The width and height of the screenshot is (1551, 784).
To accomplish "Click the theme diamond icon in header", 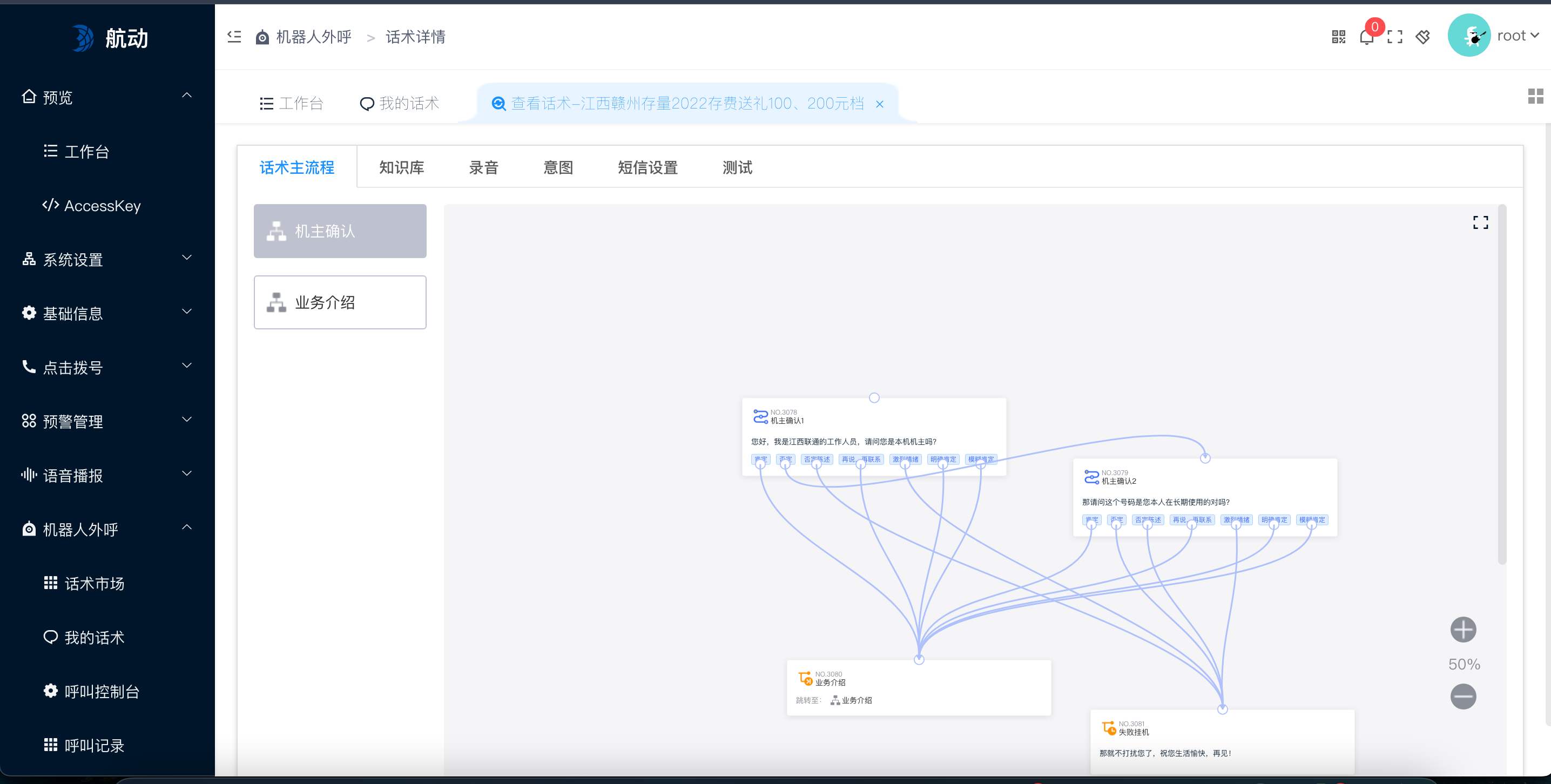I will (1423, 37).
